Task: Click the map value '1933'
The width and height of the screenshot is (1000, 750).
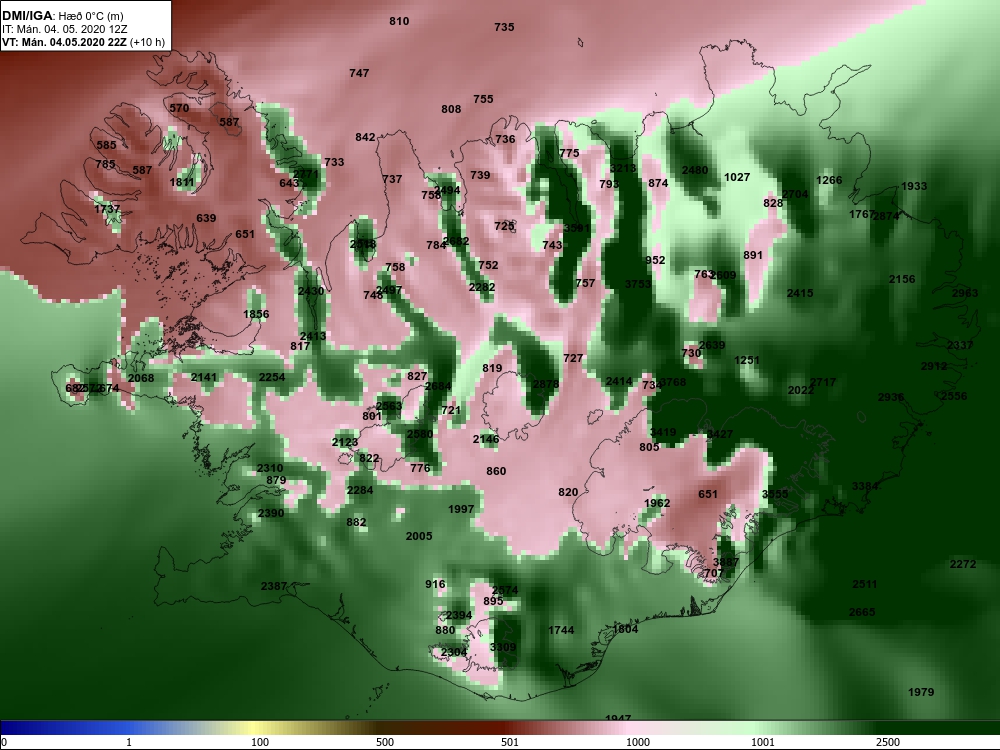Action: [x=914, y=186]
